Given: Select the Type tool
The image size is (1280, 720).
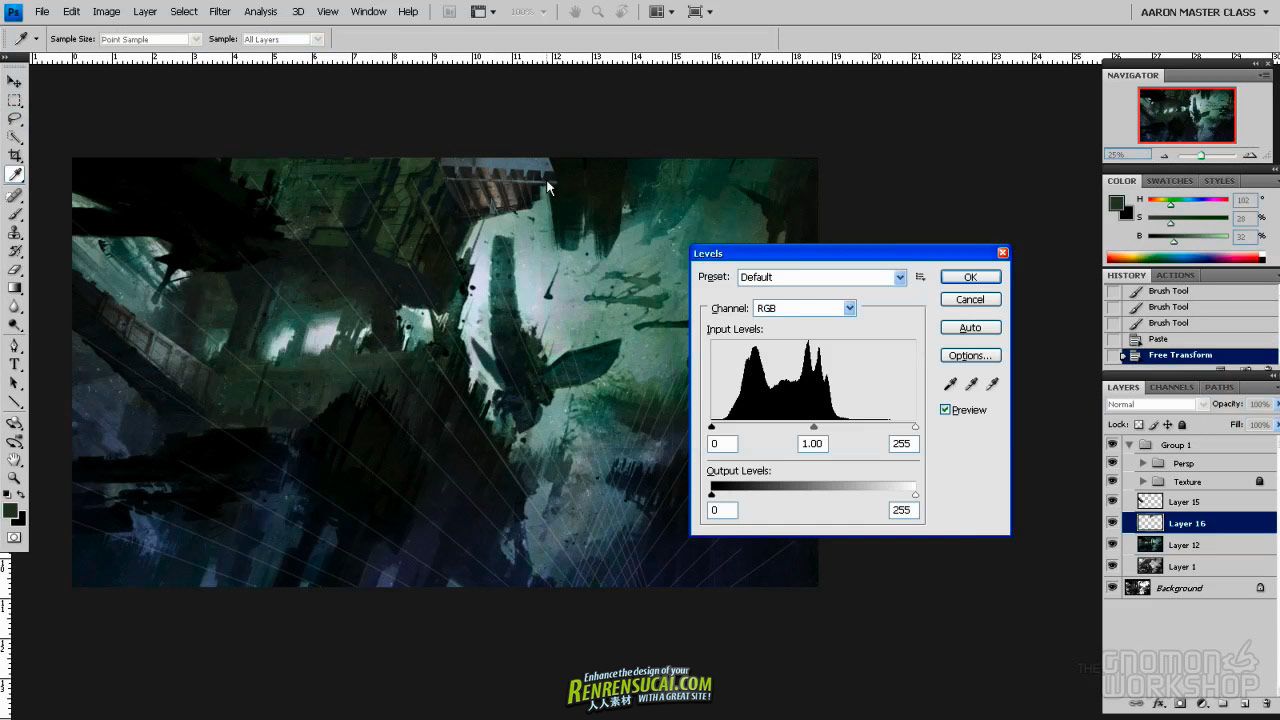Looking at the screenshot, I should [x=14, y=365].
